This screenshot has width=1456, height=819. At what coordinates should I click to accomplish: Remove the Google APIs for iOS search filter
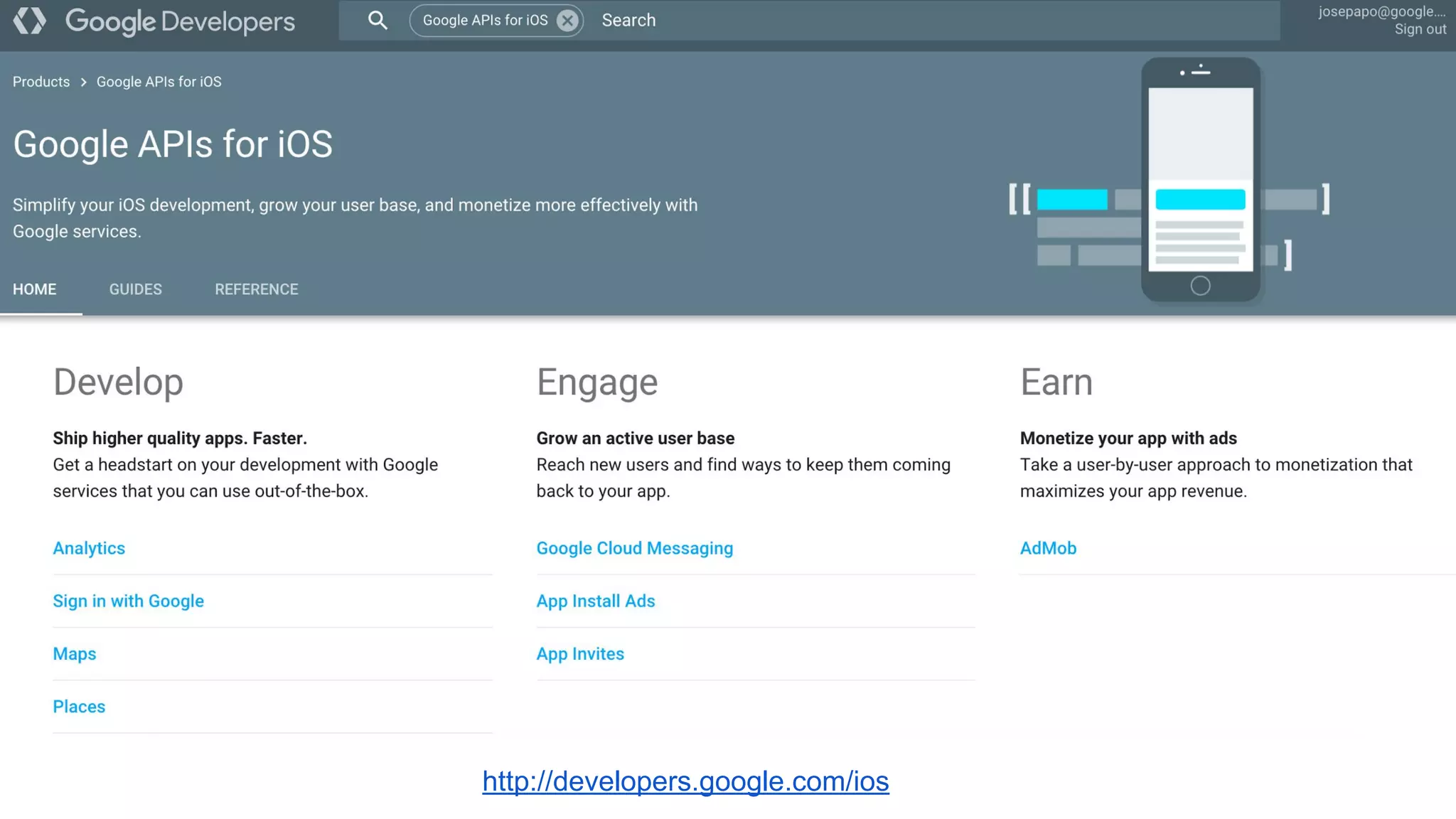pos(567,21)
